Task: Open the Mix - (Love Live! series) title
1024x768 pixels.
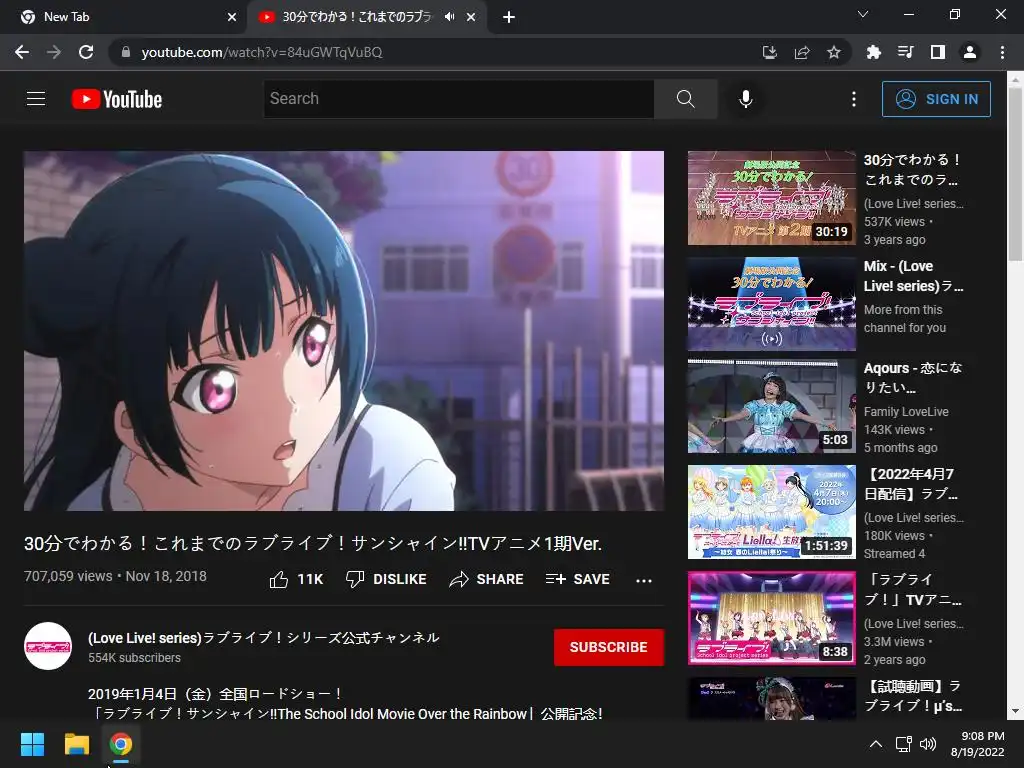Action: (x=914, y=276)
